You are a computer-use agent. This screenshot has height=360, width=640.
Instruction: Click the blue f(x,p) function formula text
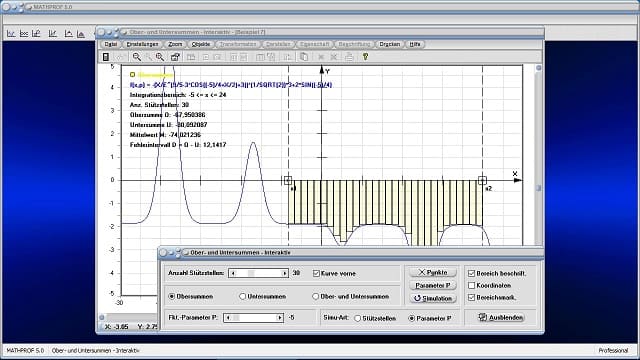pyautogui.click(x=231, y=85)
